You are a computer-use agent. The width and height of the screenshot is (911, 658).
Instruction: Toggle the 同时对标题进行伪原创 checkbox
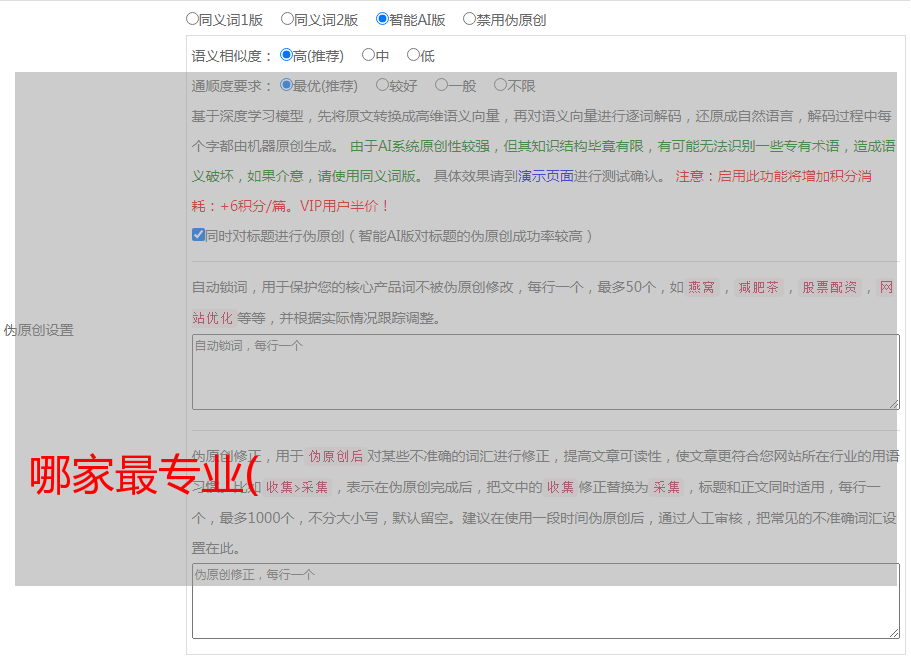click(198, 235)
